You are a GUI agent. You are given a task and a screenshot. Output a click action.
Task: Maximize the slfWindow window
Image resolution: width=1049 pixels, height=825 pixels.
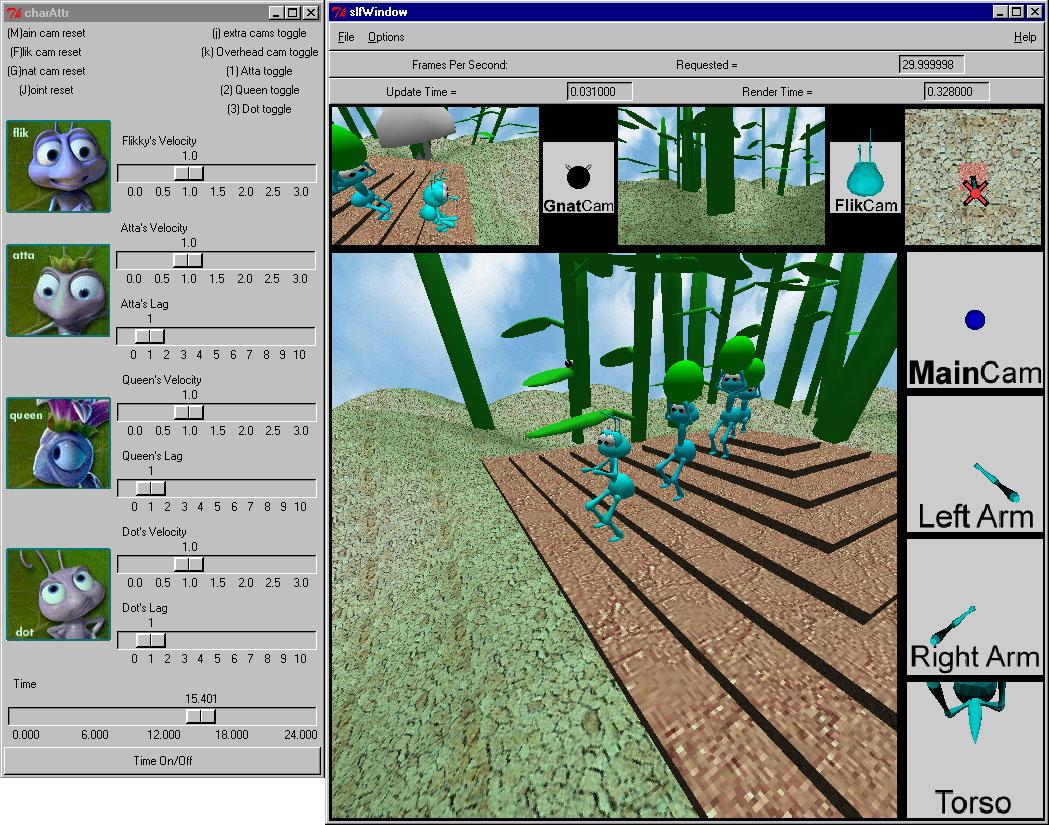click(1016, 12)
